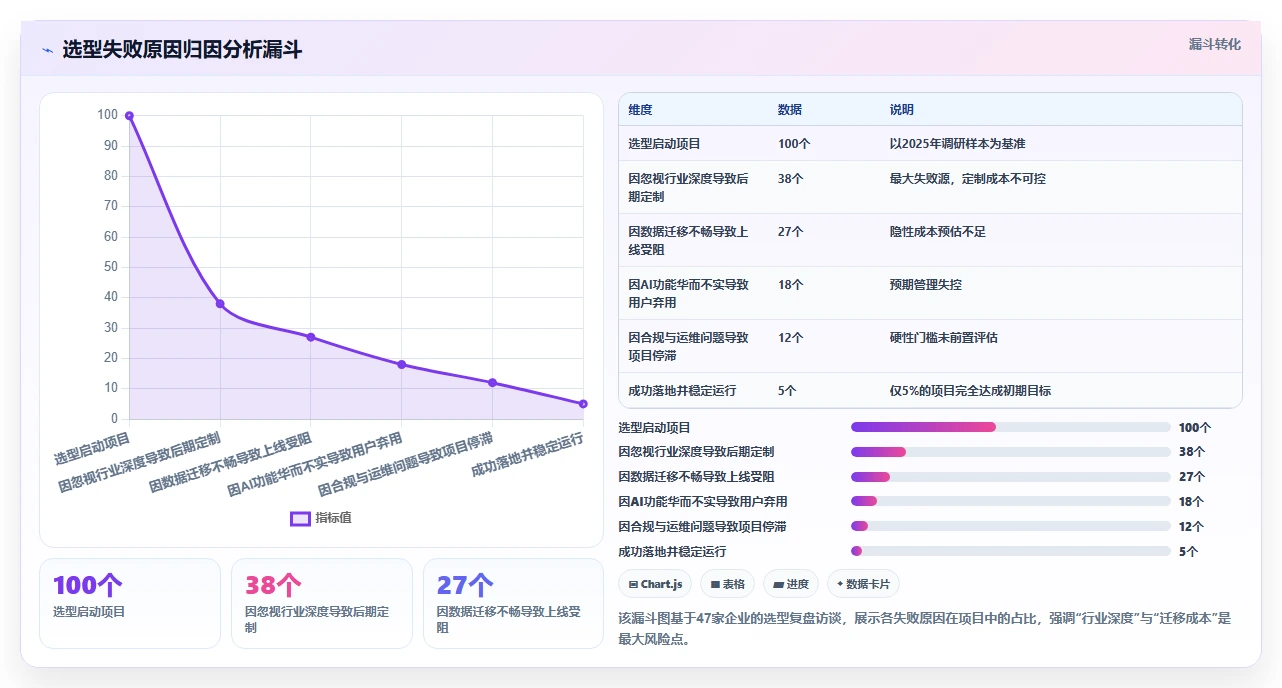Click the chart point at value 5
The image size is (1282, 688).
tap(583, 404)
